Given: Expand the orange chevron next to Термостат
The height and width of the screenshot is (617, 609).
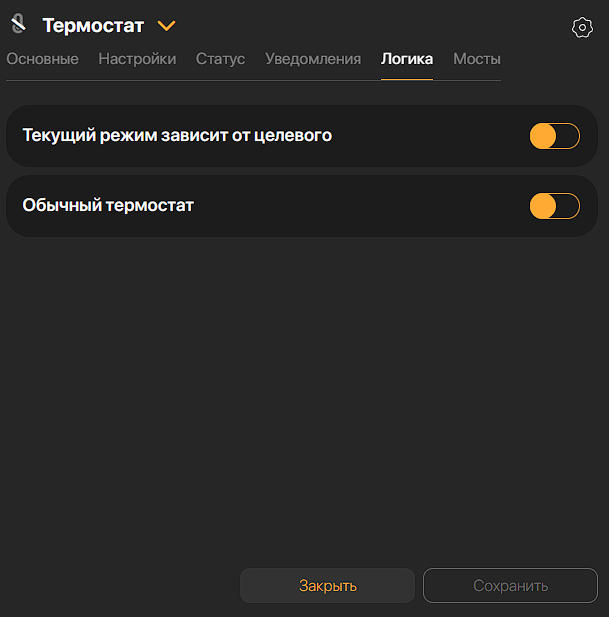Looking at the screenshot, I should click(167, 26).
